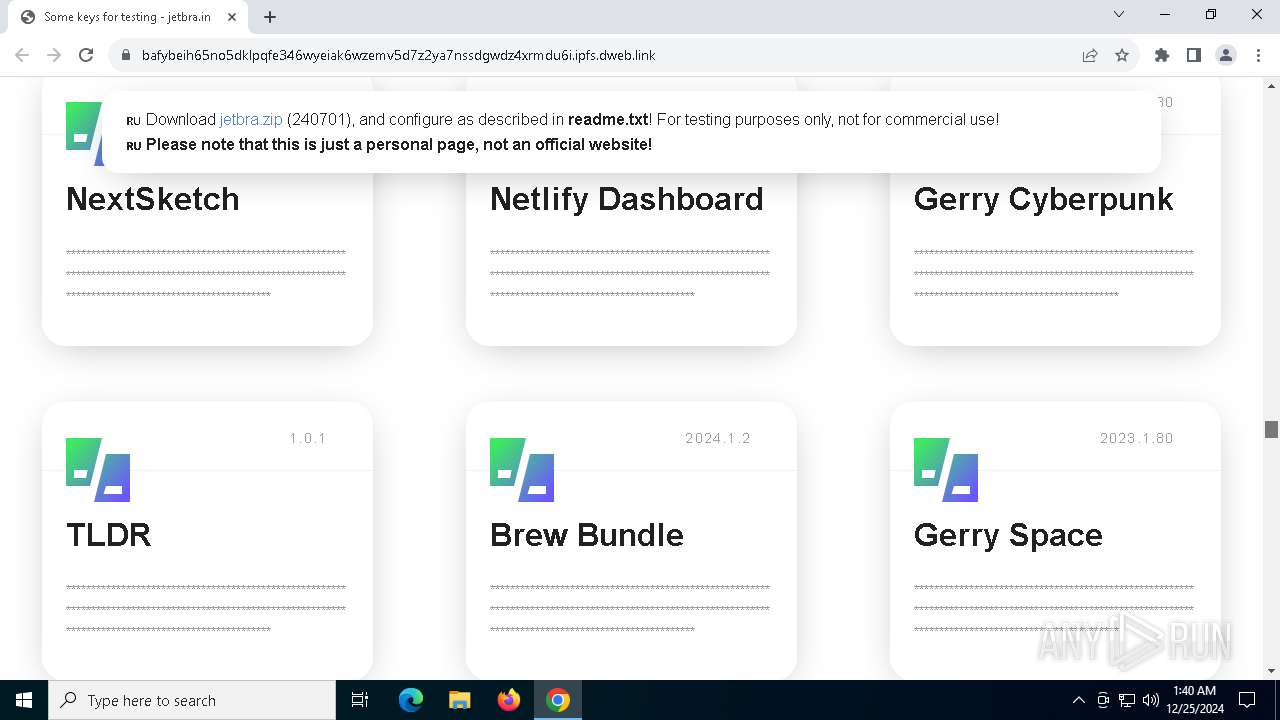Open the Gerry Cyberpunk card title
Screen dimensions: 1280x720
tap(1043, 199)
